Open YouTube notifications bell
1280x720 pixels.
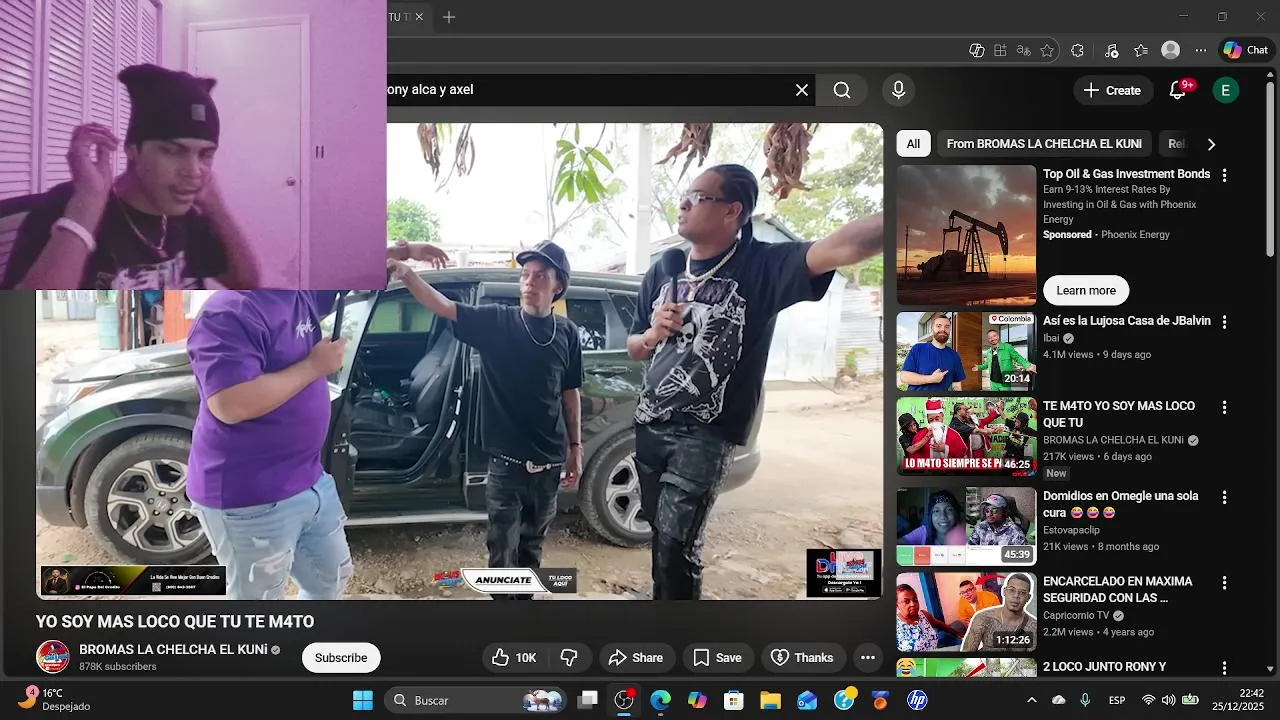(x=1178, y=90)
